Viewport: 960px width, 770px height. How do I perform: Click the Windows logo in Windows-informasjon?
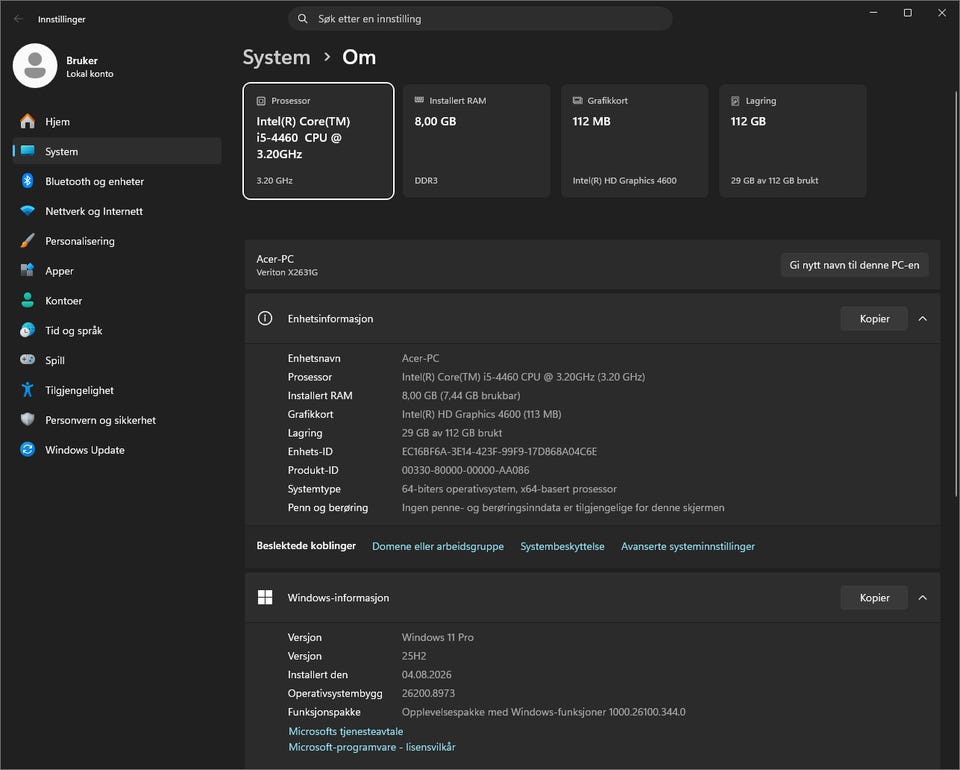[265, 597]
